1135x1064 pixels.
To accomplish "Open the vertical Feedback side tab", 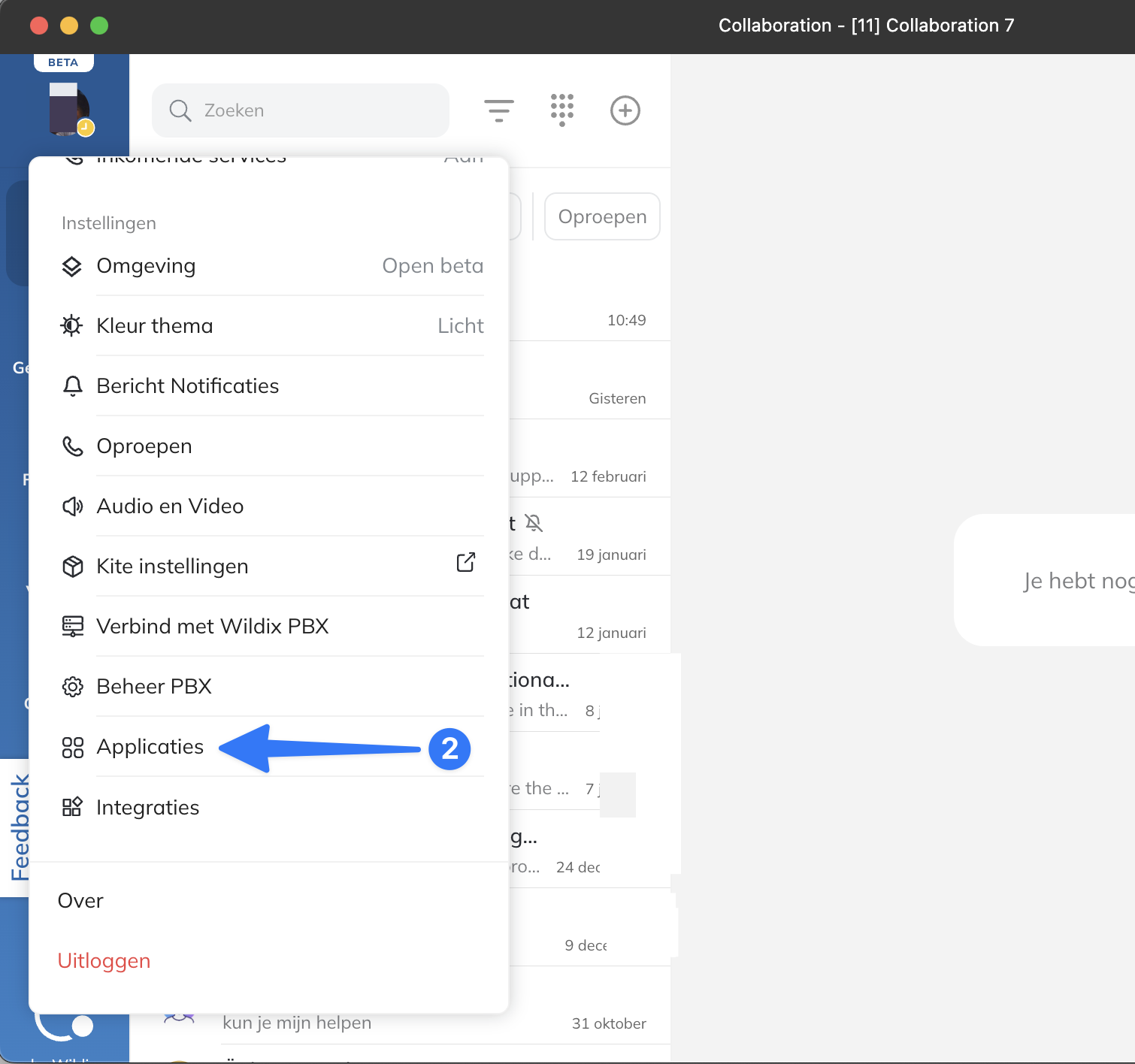I will point(19,827).
